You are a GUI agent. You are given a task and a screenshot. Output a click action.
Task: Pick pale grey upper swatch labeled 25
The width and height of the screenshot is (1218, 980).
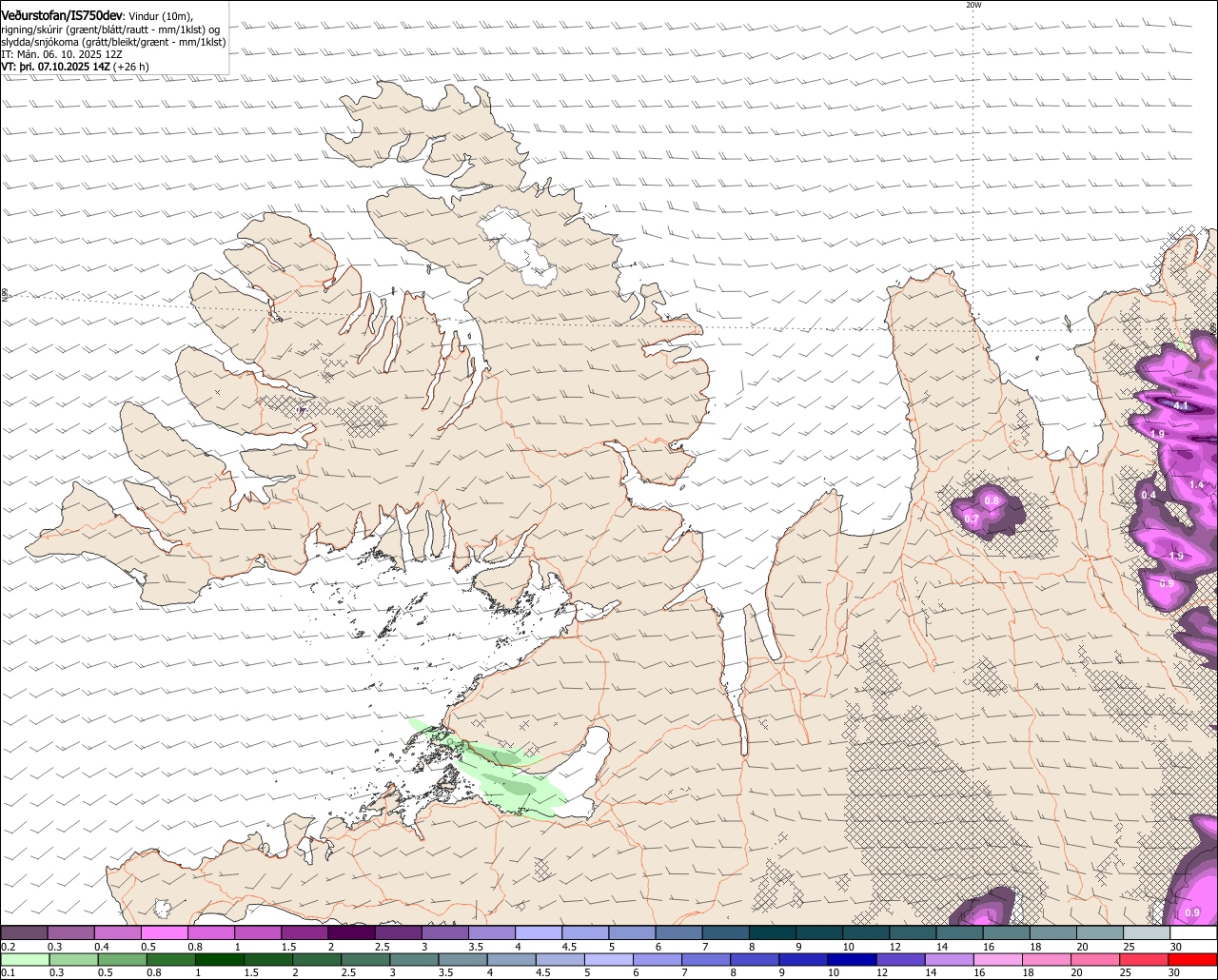[x=1147, y=933]
